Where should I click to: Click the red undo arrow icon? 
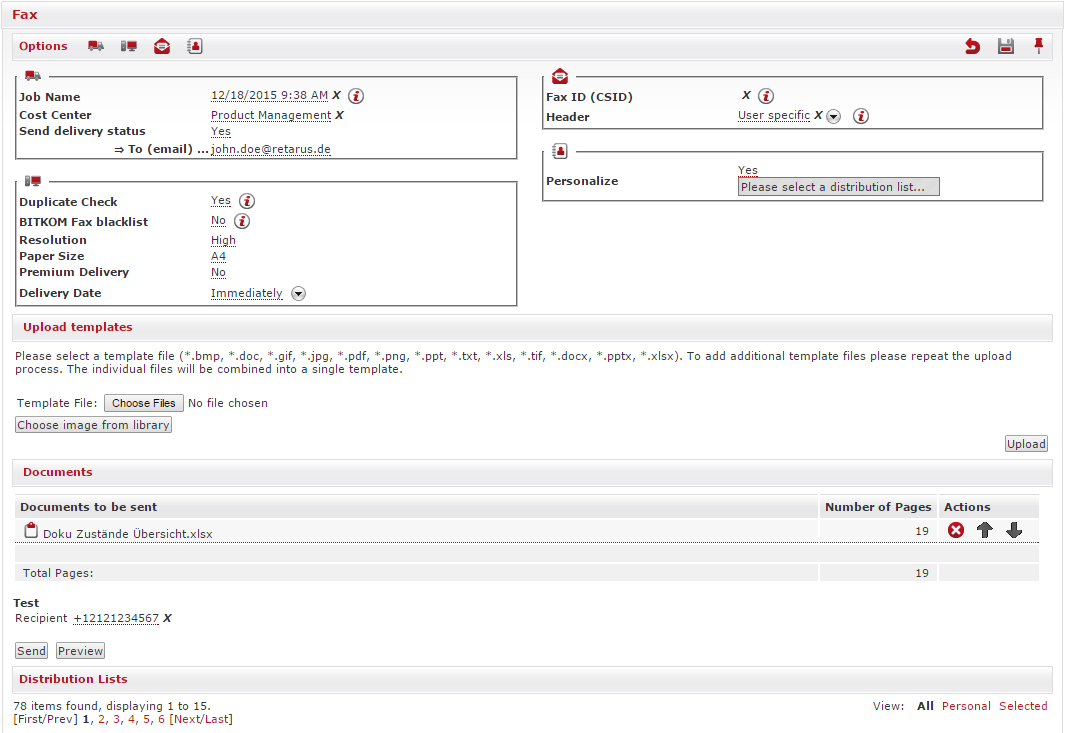972,46
